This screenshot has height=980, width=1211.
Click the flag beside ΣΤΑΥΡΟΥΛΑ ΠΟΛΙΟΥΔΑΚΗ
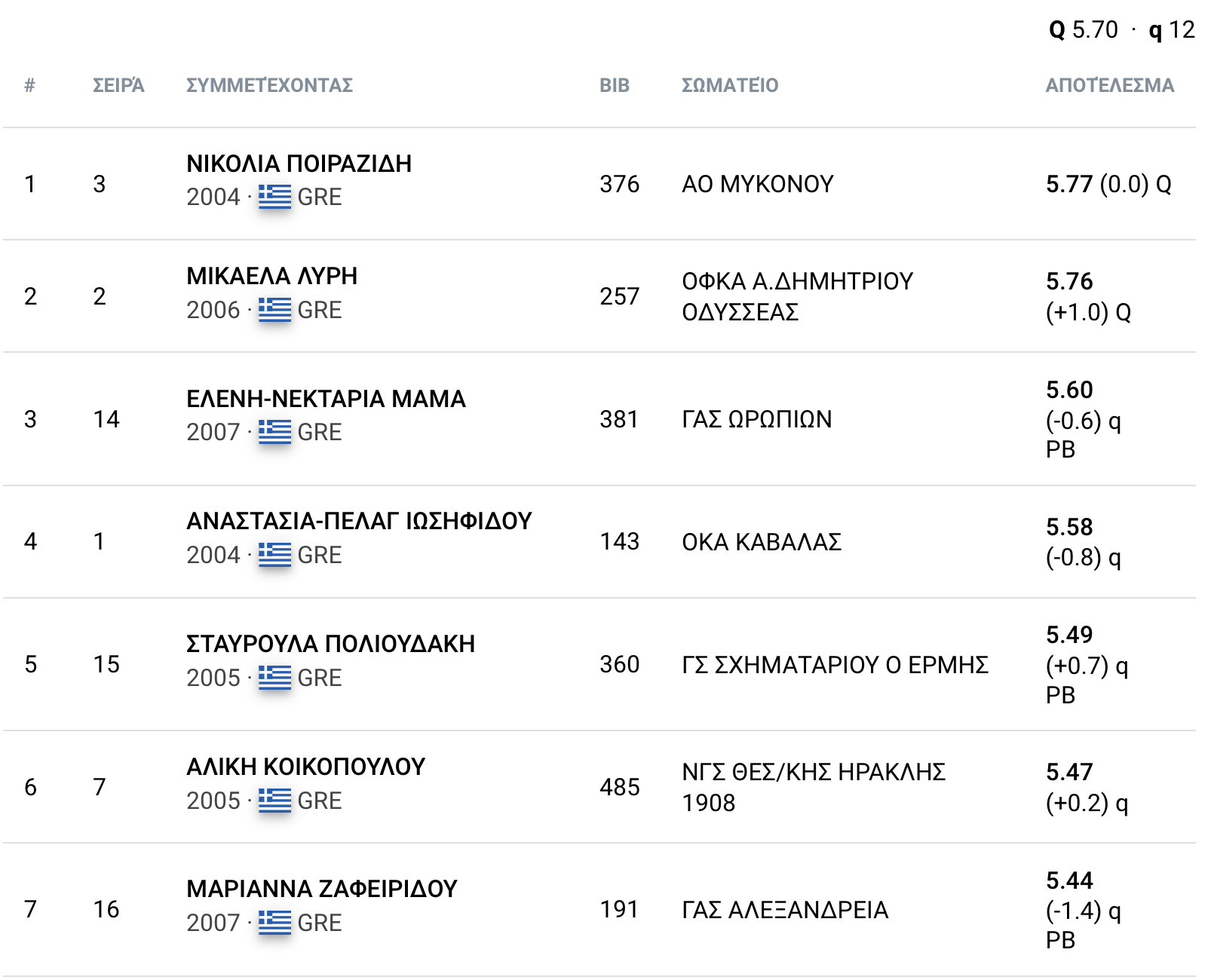point(274,678)
